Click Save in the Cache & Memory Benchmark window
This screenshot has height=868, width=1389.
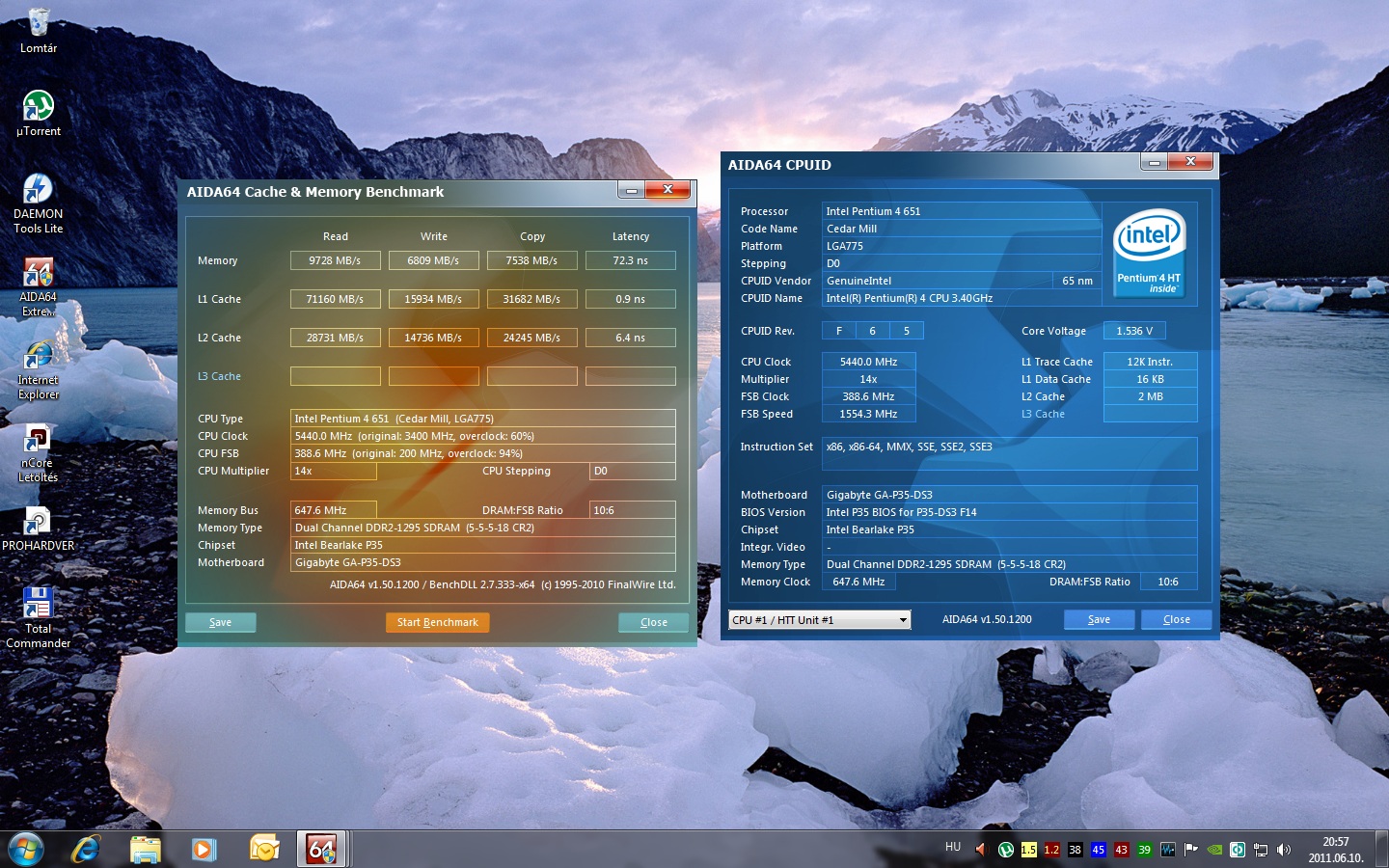[221, 622]
